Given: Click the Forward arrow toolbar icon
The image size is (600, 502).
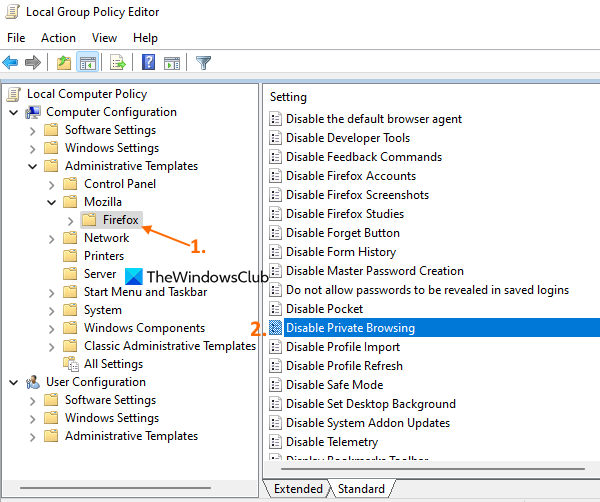Looking at the screenshot, I should click(x=33, y=62).
